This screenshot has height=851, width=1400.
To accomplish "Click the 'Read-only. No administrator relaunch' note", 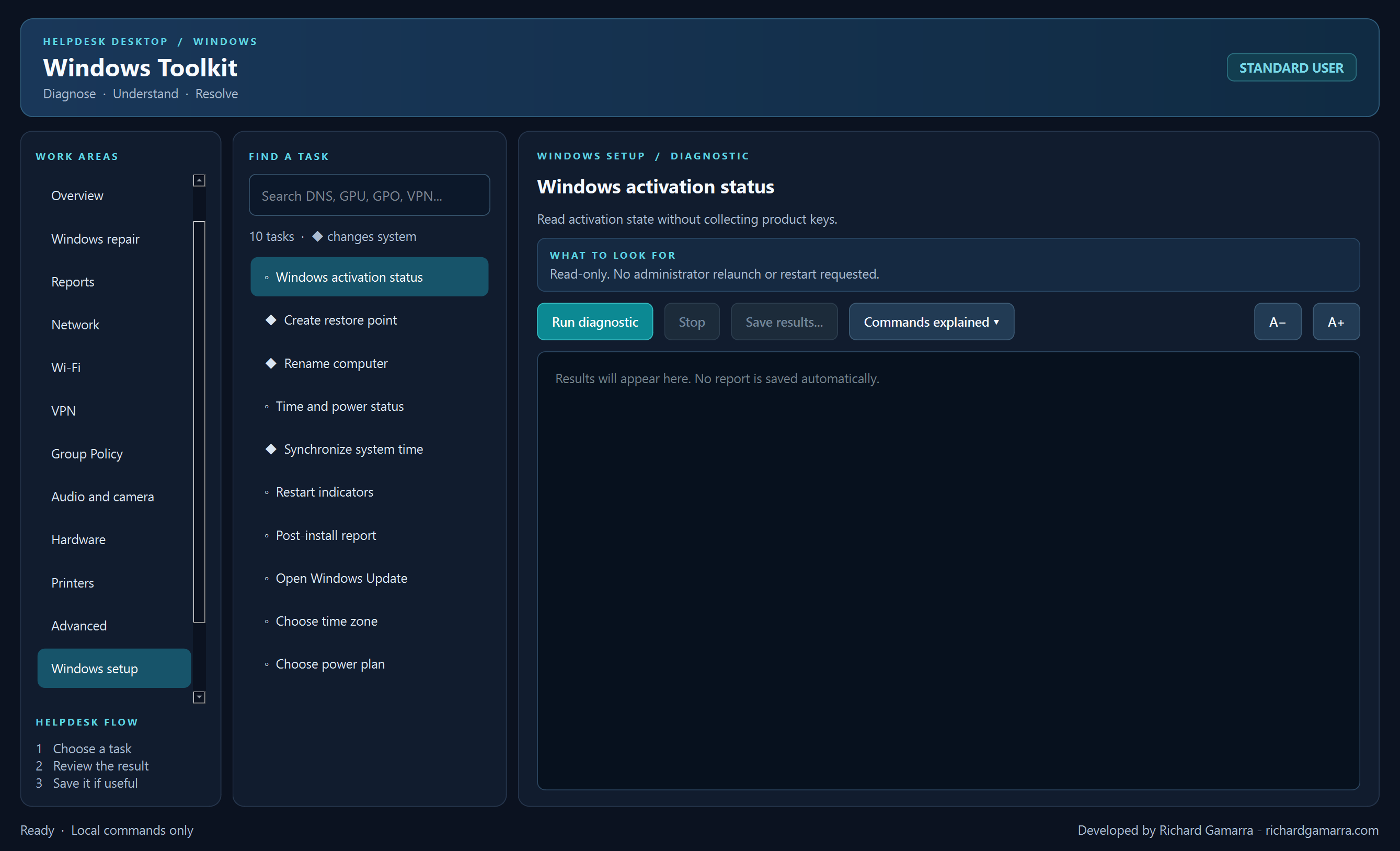I will pyautogui.click(x=714, y=274).
